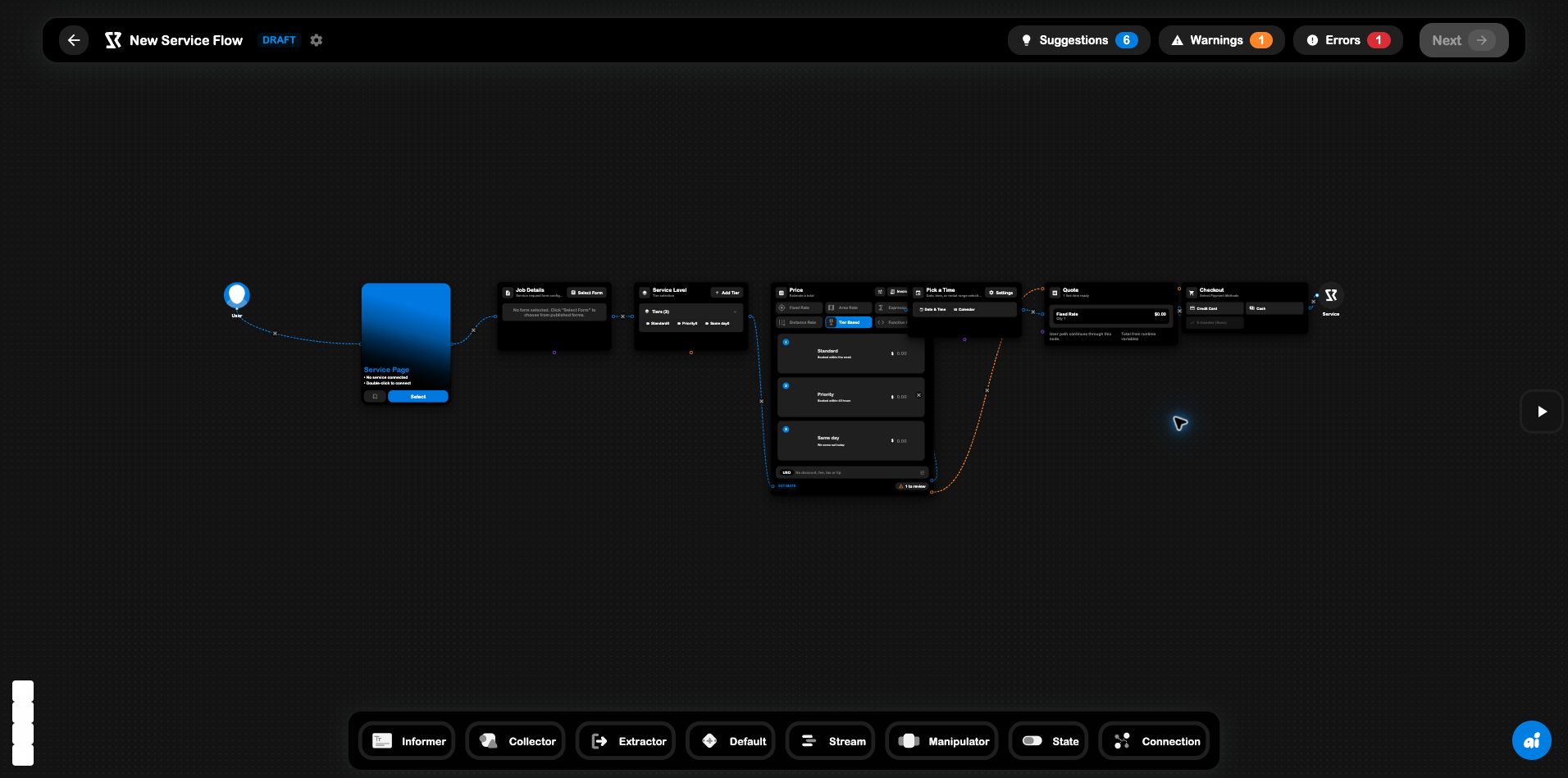Add a Manipulator node from toolbar
The width and height of the screenshot is (1568, 778).
click(943, 741)
